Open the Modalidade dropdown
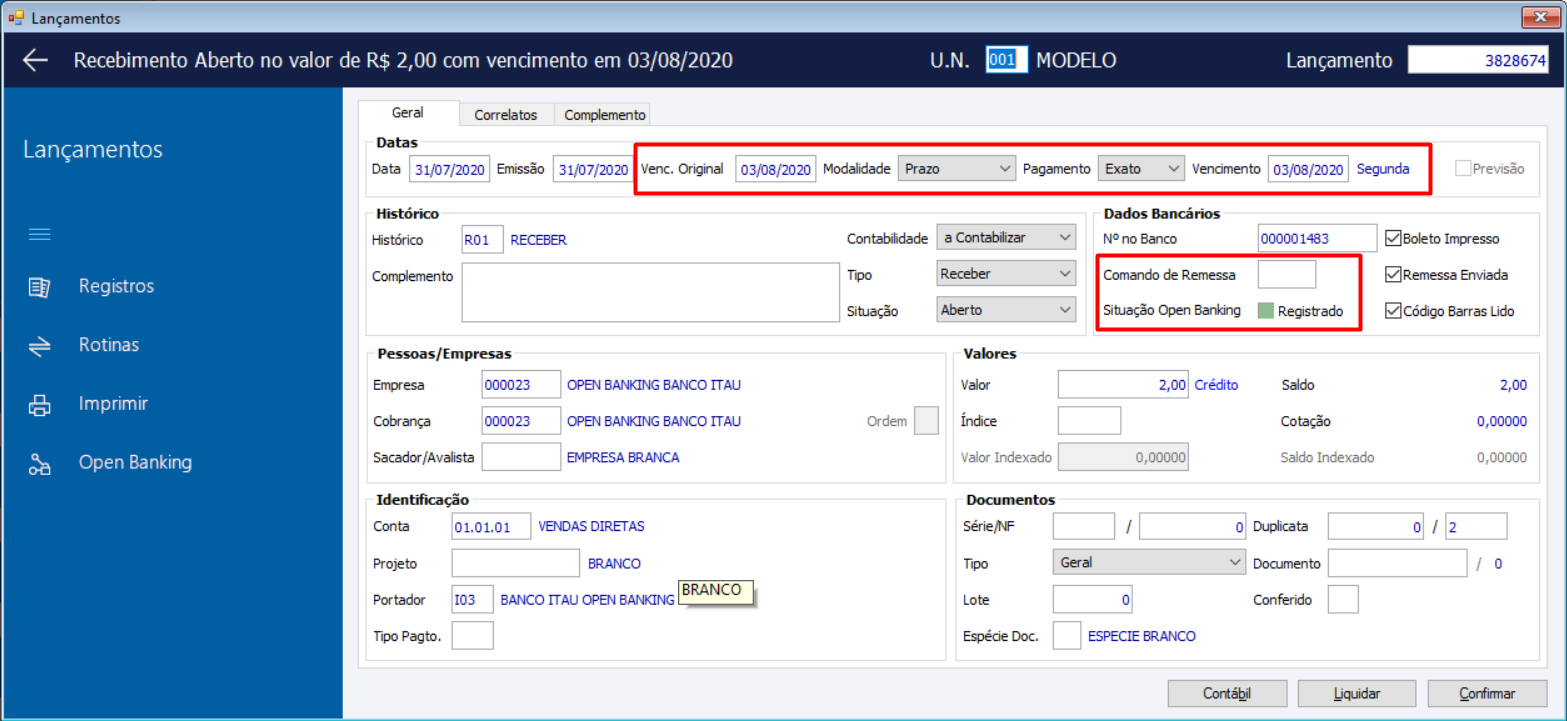 957,169
